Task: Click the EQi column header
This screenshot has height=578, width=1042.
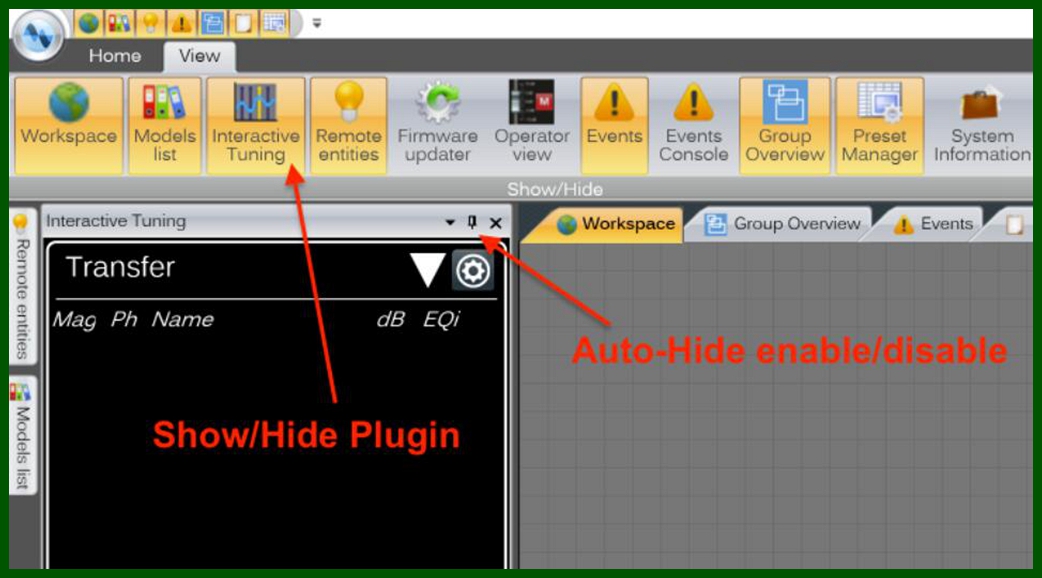Action: [x=441, y=320]
